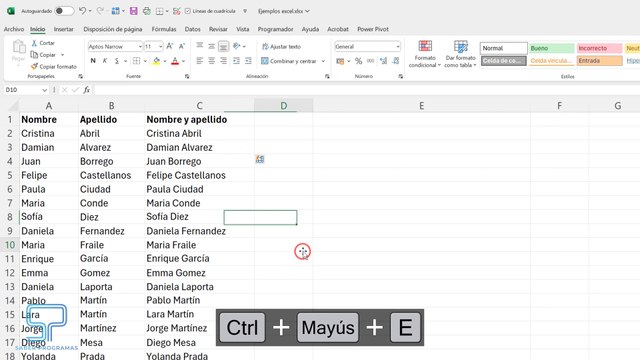Toggle underline S formatting
This screenshot has width=640, height=360.
(x=117, y=61)
